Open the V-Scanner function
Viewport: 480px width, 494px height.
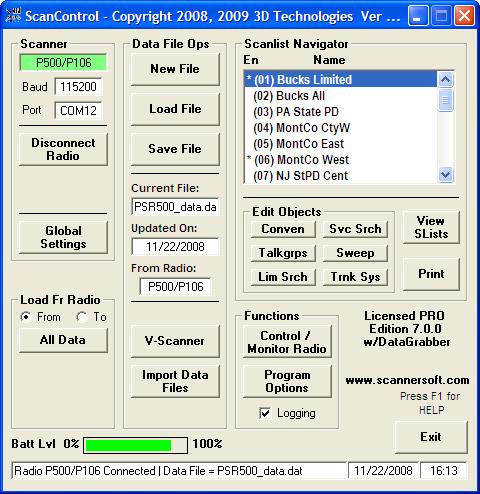(x=175, y=341)
